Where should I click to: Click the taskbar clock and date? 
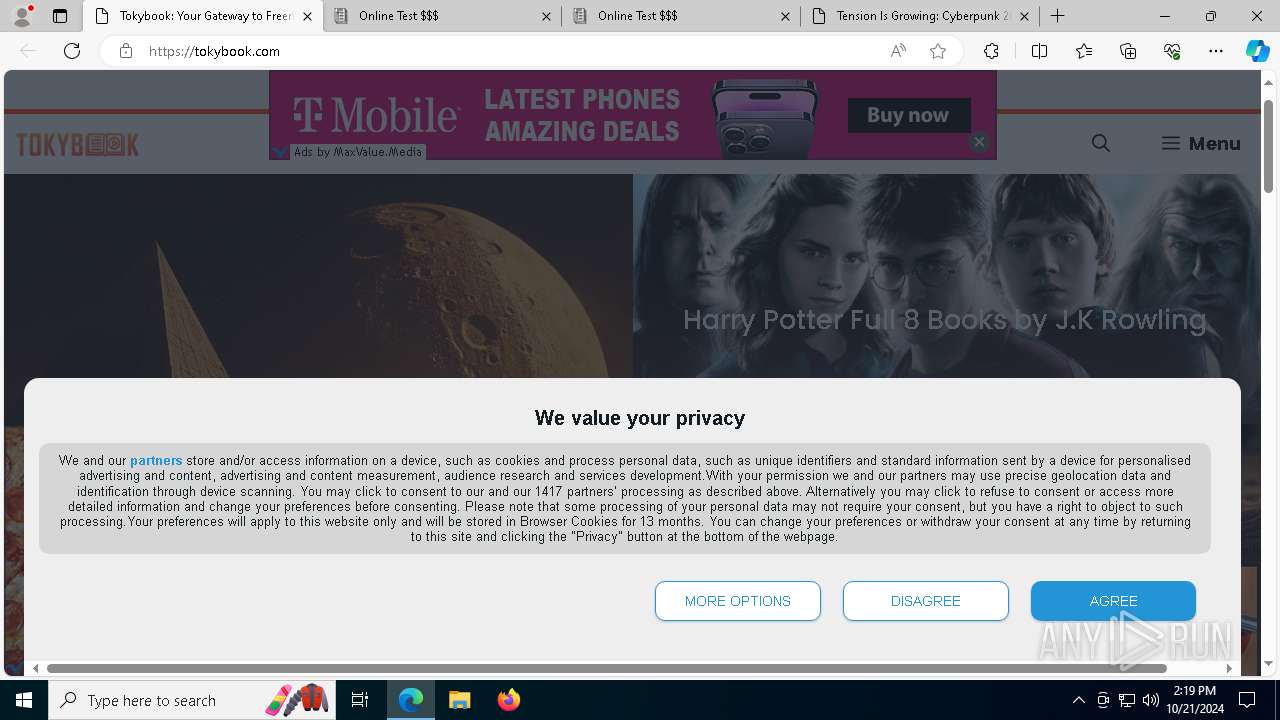click(1195, 700)
